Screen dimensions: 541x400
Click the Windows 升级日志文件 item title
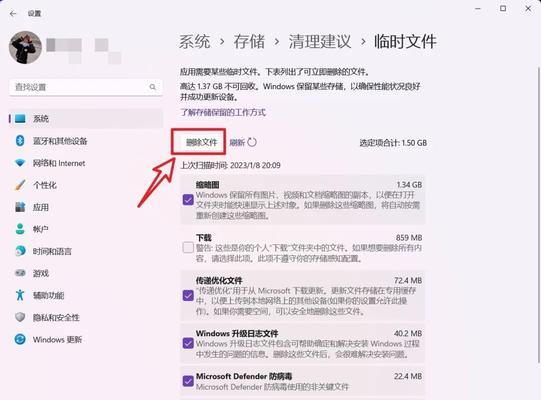click(237, 333)
